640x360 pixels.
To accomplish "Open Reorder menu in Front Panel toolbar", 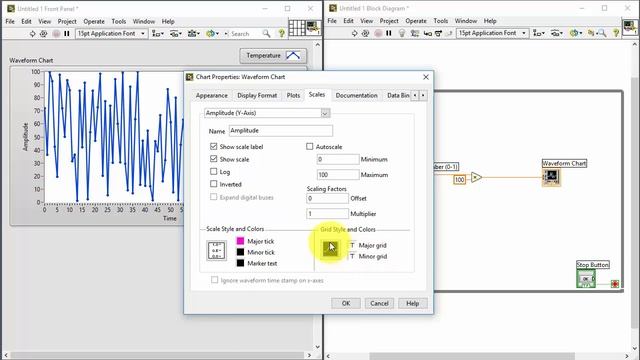I will point(212,33).
